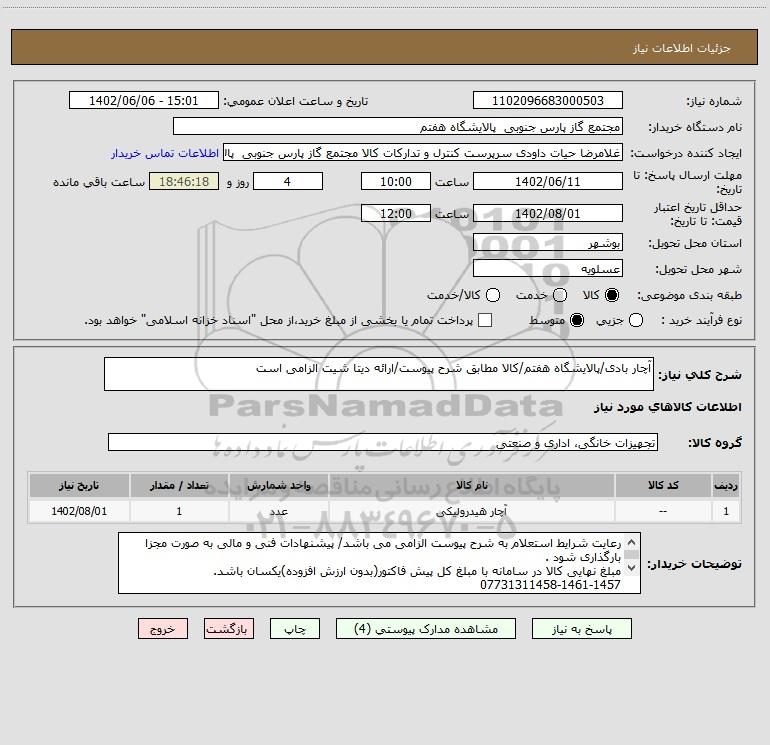Open مشاهده مدارک پیوستی (4) button
Image resolution: width=770 pixels, height=745 pixels.
click(x=426, y=629)
